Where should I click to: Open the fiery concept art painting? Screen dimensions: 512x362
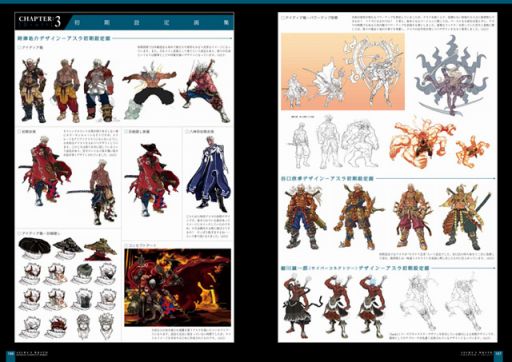(177, 287)
